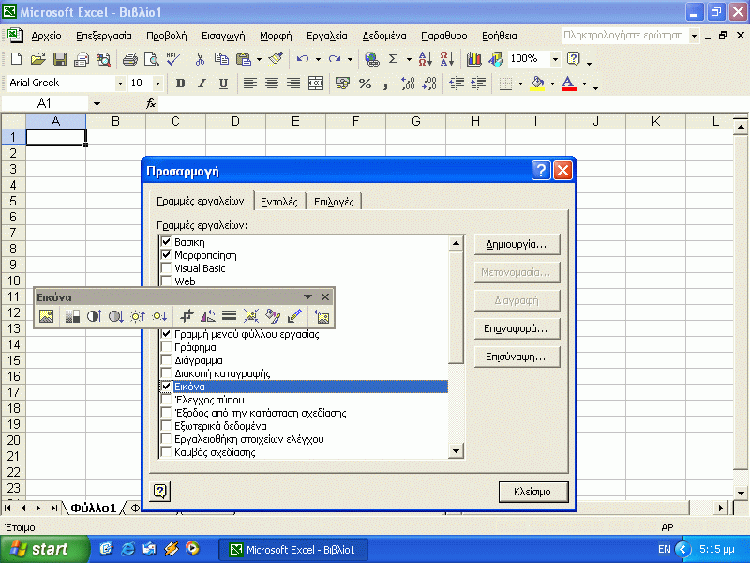Viewport: 750px width, 563px height.
Task: Click Line Style in Εικόνα toolbar
Action: 229,316
